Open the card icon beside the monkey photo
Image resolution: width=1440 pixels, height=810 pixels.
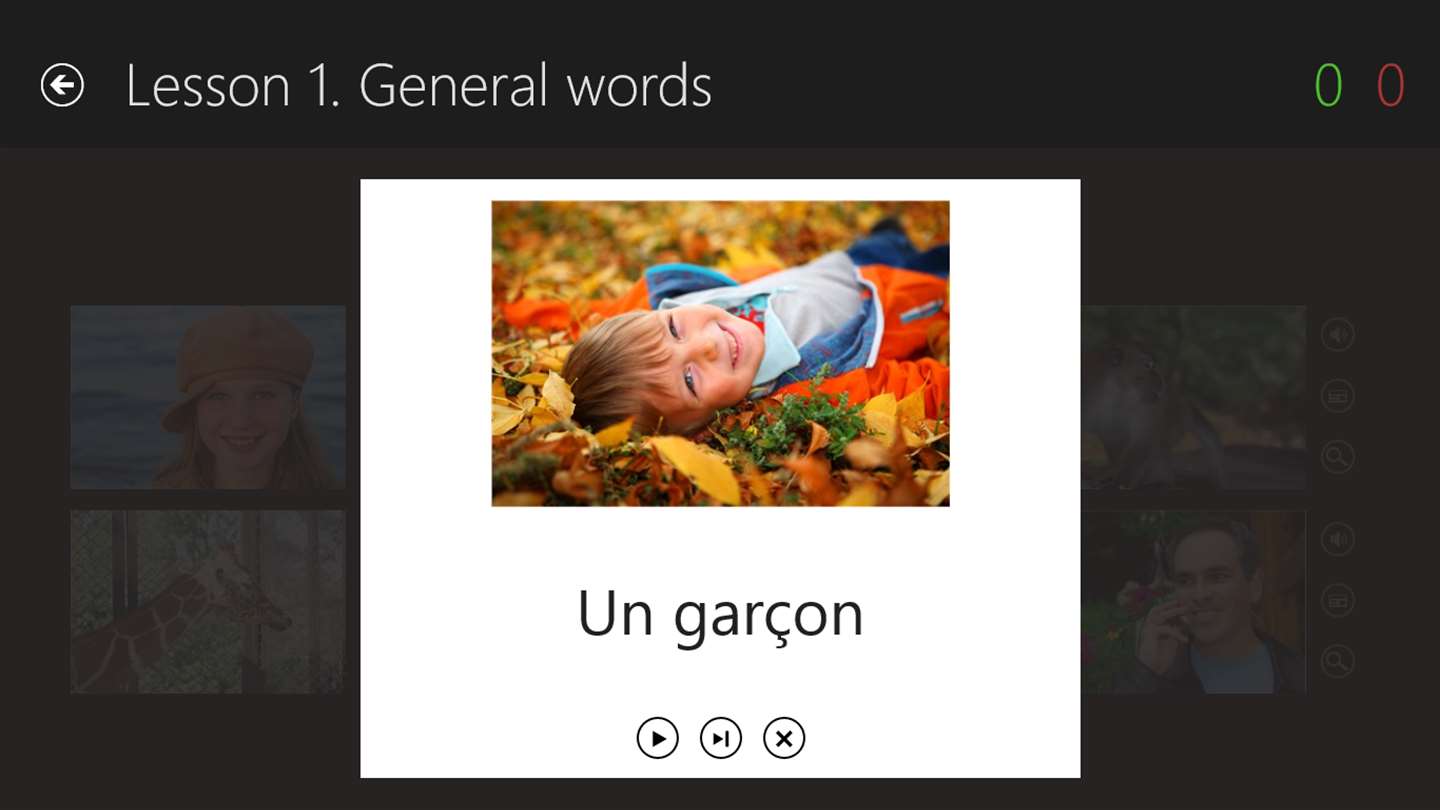tap(1338, 397)
